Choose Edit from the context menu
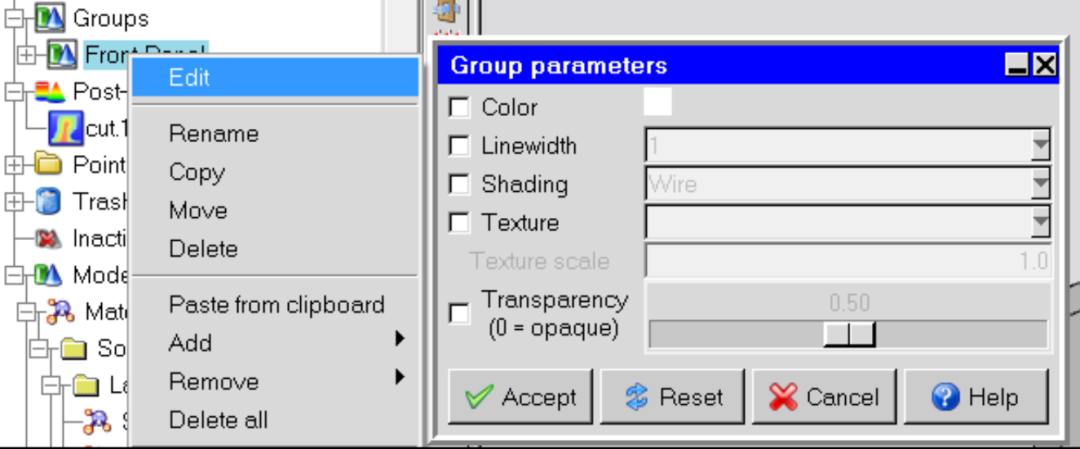This screenshot has width=1080, height=449. 275,77
